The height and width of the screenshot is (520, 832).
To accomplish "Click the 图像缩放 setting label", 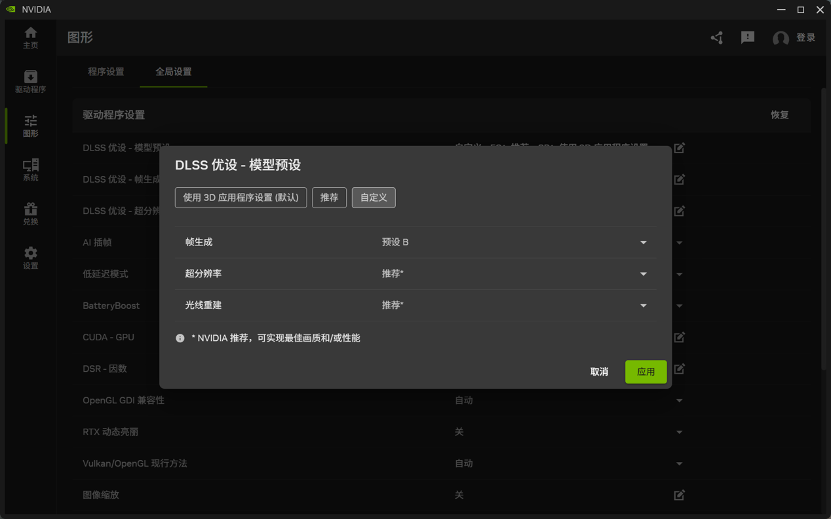I will [x=101, y=495].
